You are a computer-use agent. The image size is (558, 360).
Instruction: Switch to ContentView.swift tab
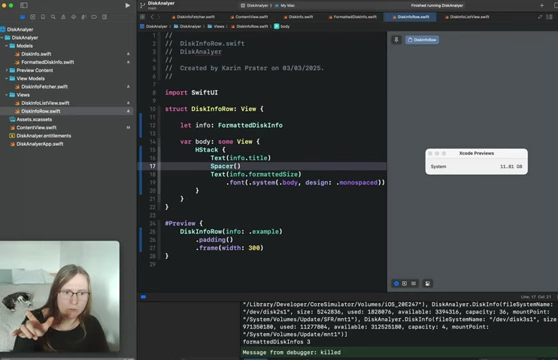[249, 17]
